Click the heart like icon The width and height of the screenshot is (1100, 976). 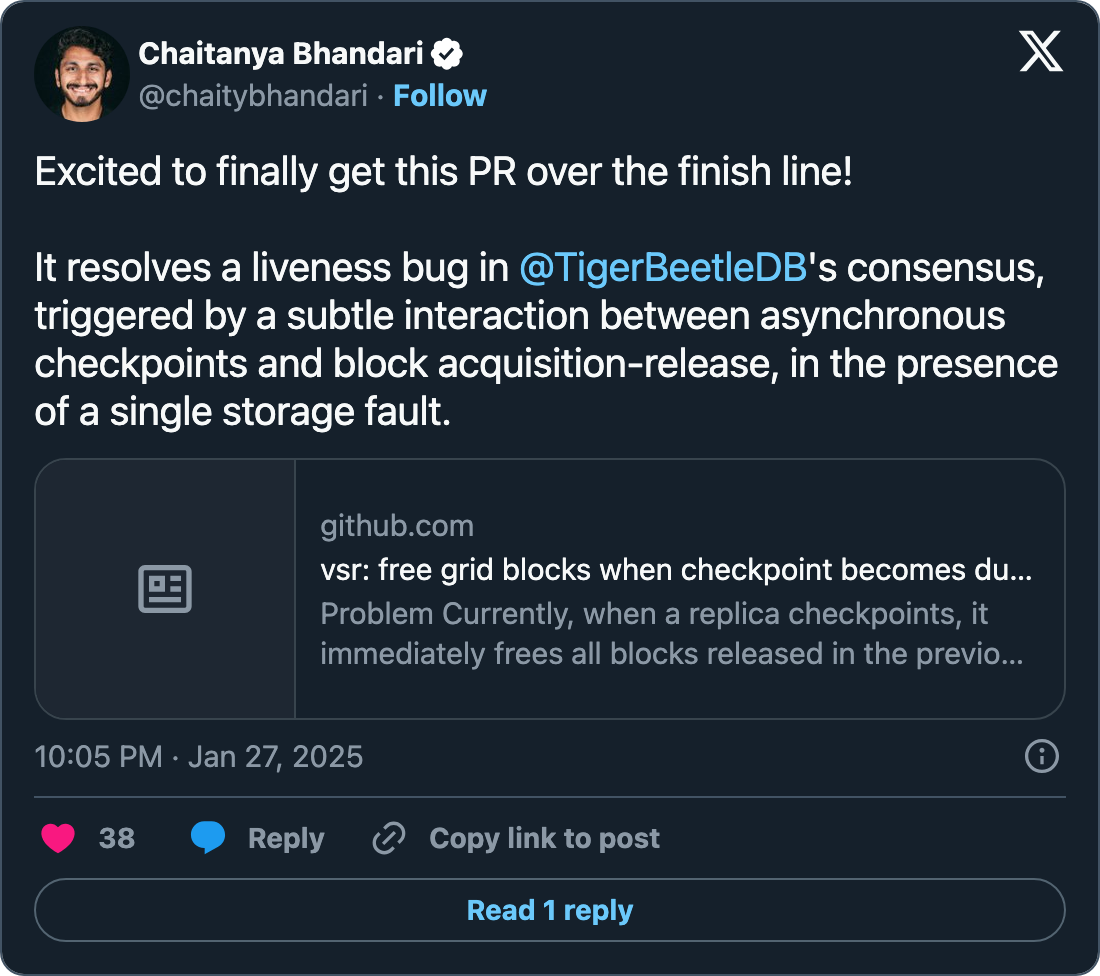(x=58, y=838)
